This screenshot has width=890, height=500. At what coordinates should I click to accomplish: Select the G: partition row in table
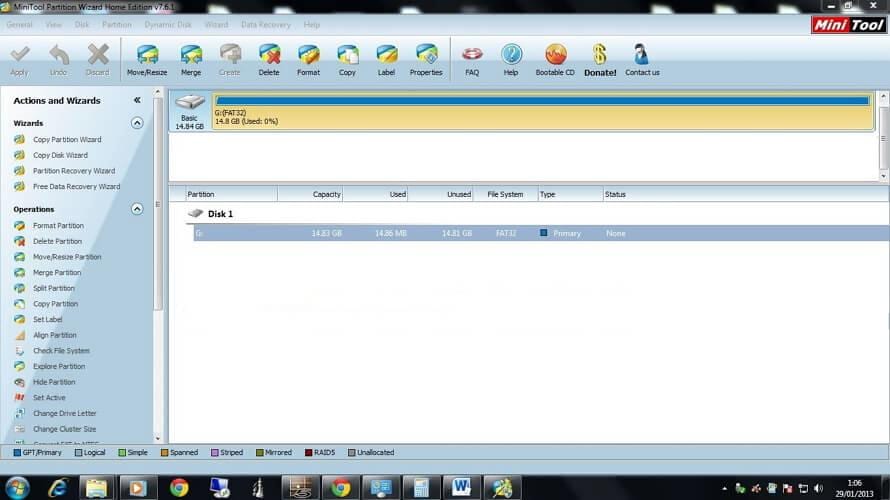(x=541, y=233)
